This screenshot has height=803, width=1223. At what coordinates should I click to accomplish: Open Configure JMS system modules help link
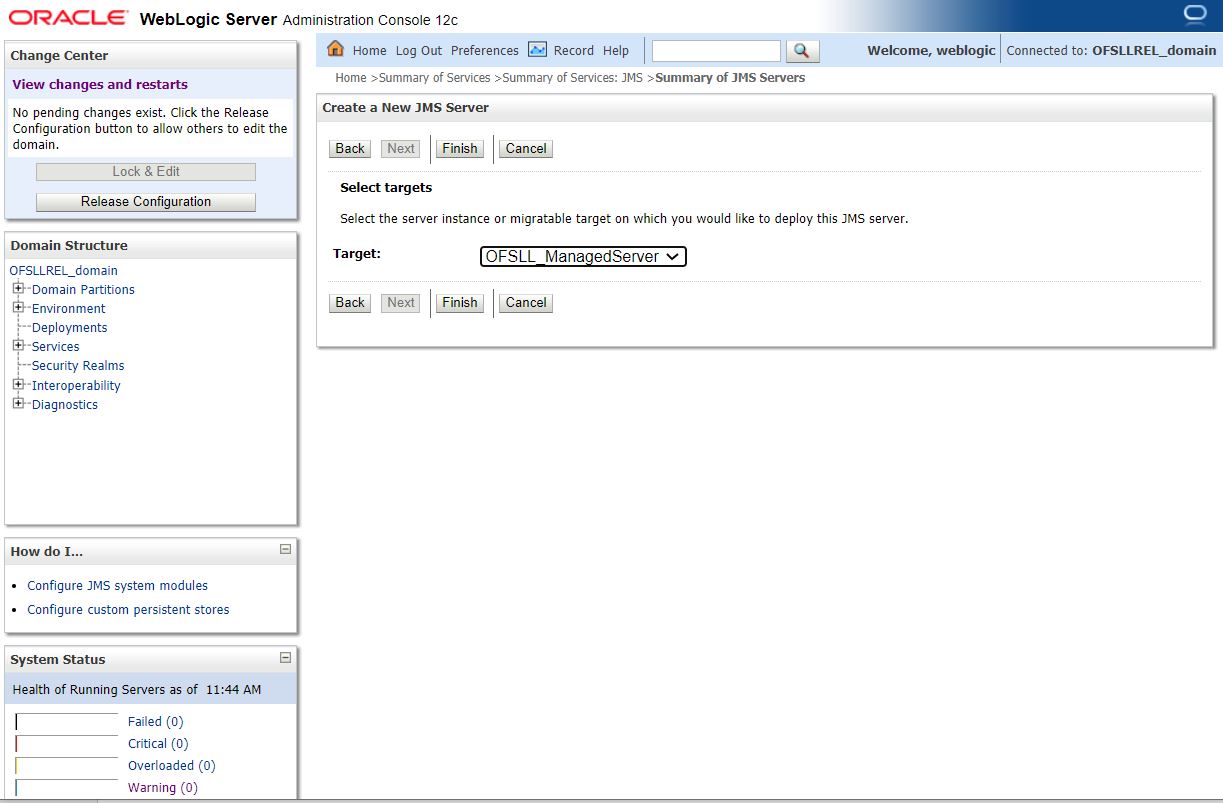(x=117, y=585)
